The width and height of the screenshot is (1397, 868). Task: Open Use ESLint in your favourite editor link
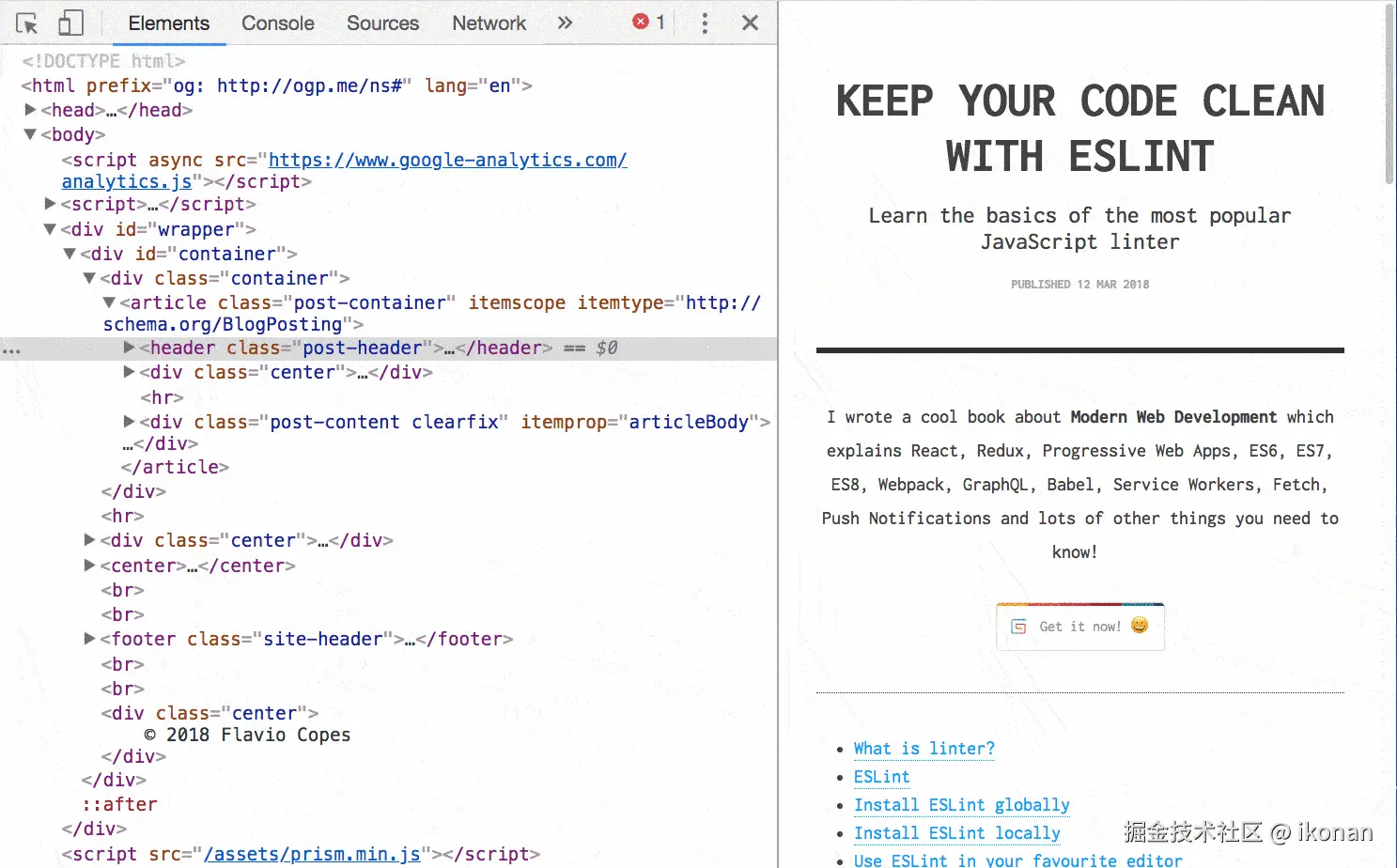point(1018,860)
